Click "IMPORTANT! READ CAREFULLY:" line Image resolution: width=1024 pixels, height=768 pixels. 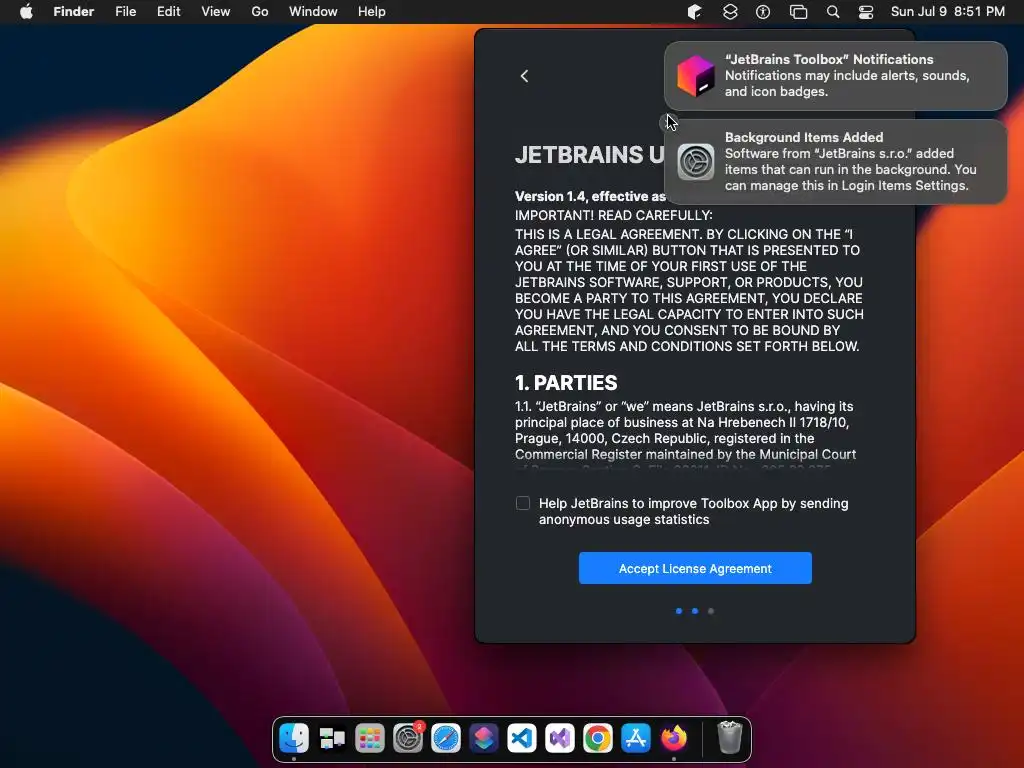(613, 216)
